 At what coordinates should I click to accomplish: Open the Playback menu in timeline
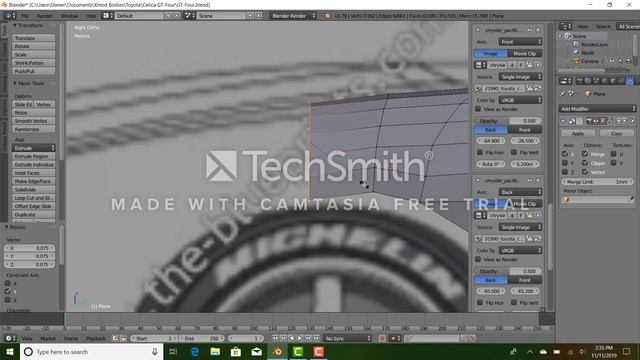tap(96, 338)
